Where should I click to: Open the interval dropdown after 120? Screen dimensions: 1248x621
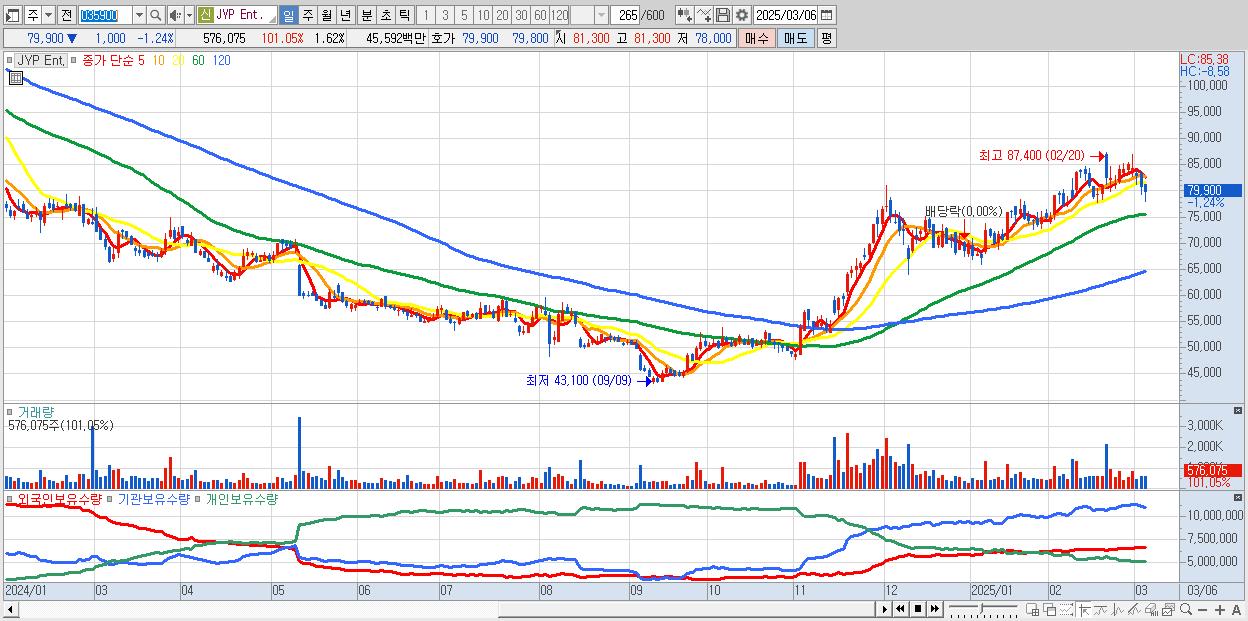tap(602, 15)
